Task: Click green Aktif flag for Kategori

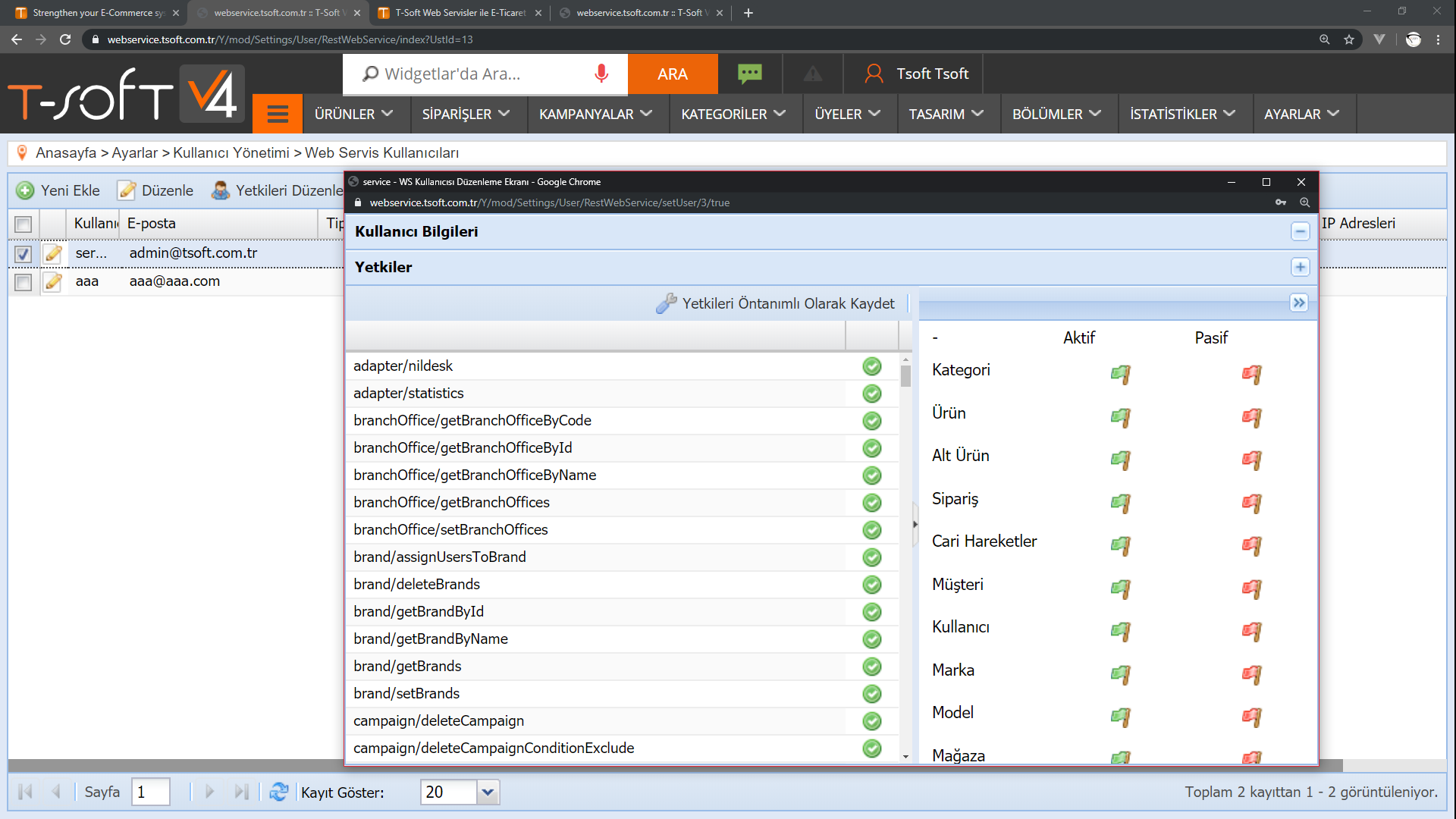Action: [x=1120, y=374]
